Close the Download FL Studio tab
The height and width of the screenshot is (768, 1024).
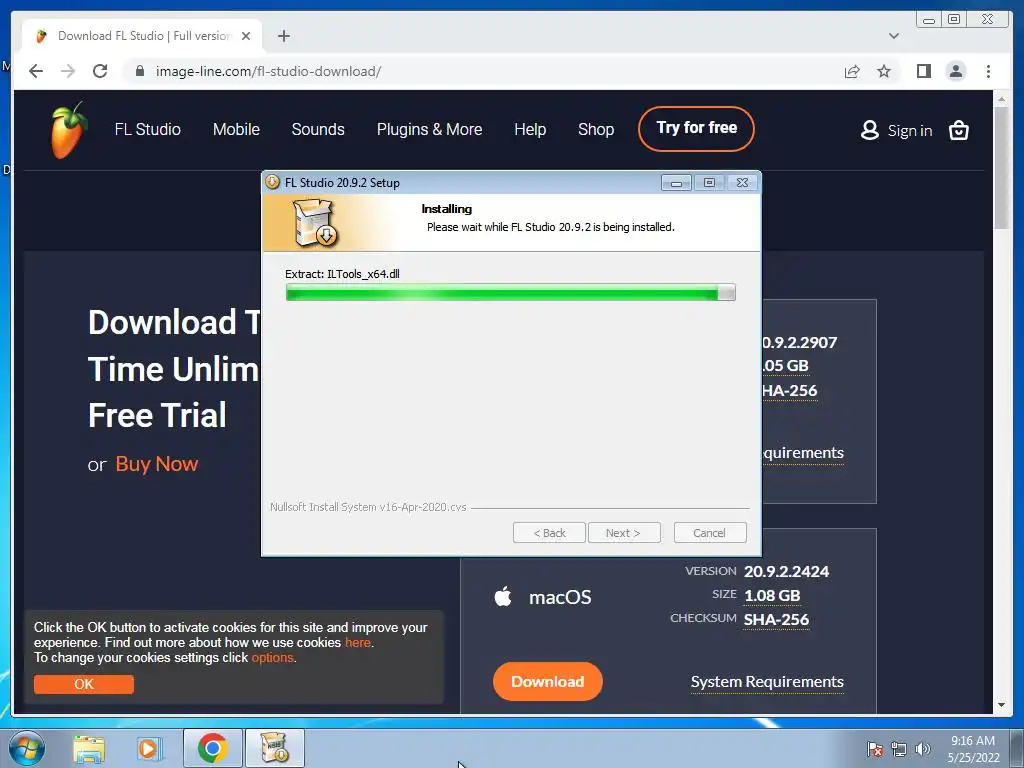pyautogui.click(x=246, y=36)
